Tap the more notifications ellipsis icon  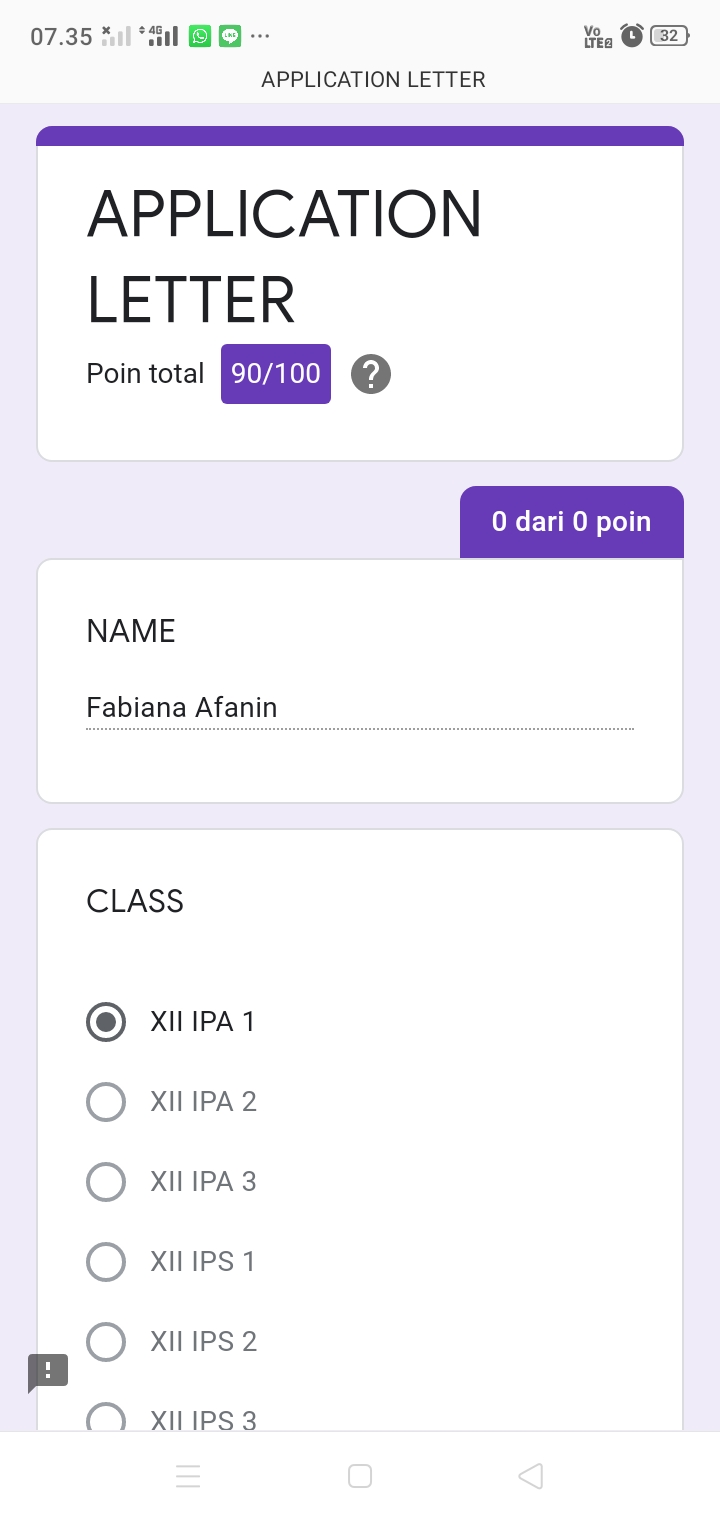pyautogui.click(x=260, y=36)
